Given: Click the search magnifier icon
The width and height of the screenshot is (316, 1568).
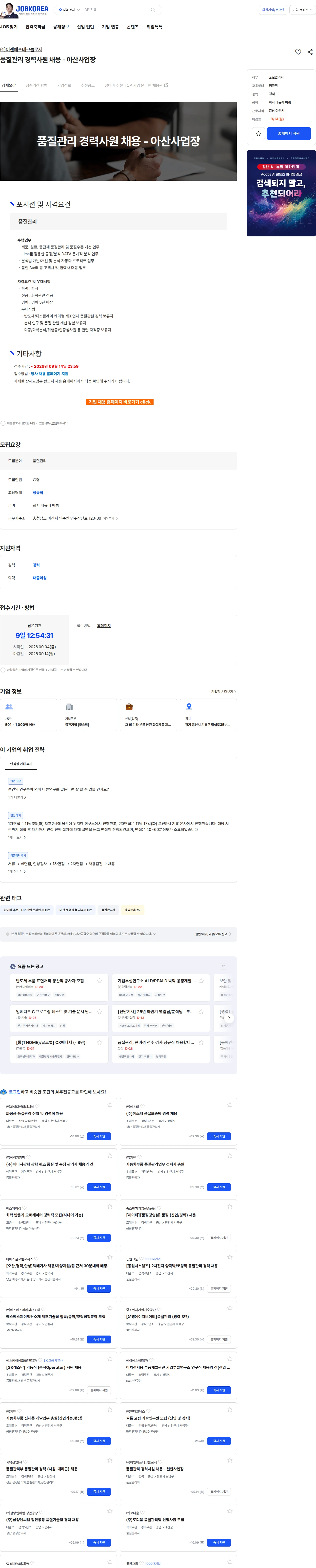Looking at the screenshot, I should [153, 10].
